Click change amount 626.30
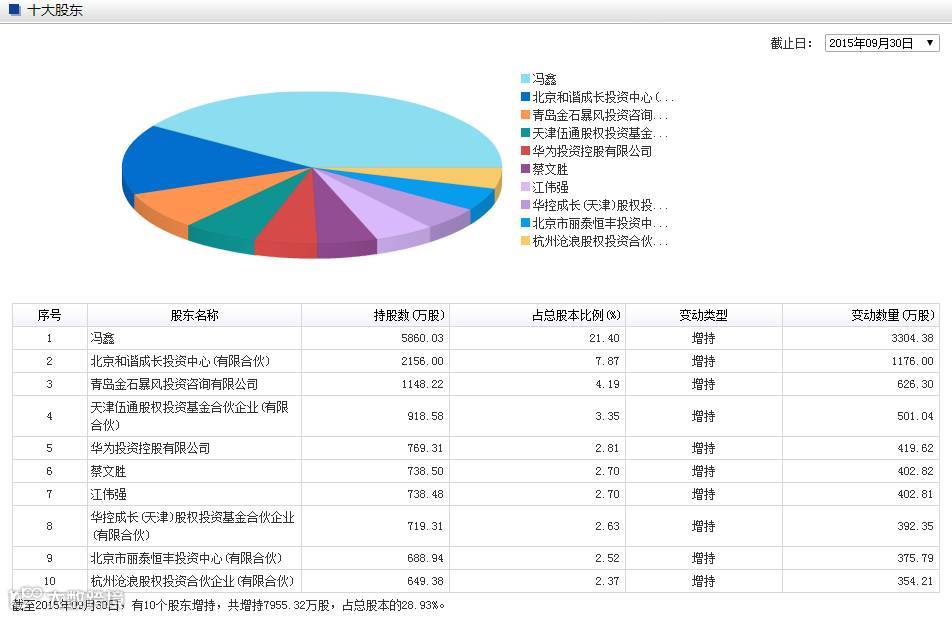The height and width of the screenshot is (617, 952). pyautogui.click(x=916, y=384)
